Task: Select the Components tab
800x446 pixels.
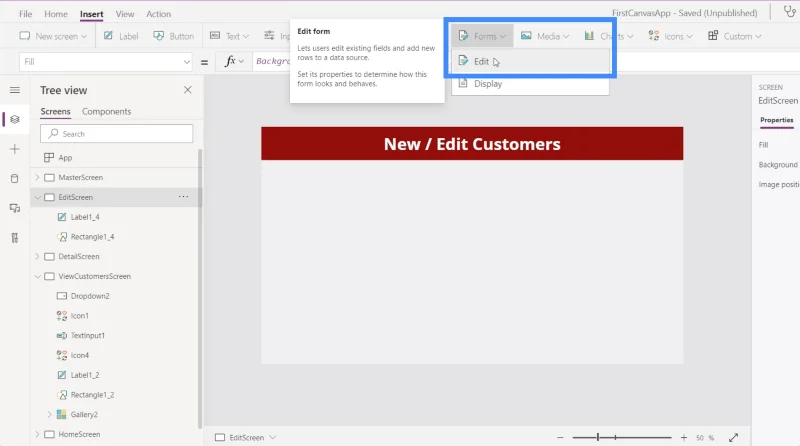Action: pyautogui.click(x=106, y=111)
